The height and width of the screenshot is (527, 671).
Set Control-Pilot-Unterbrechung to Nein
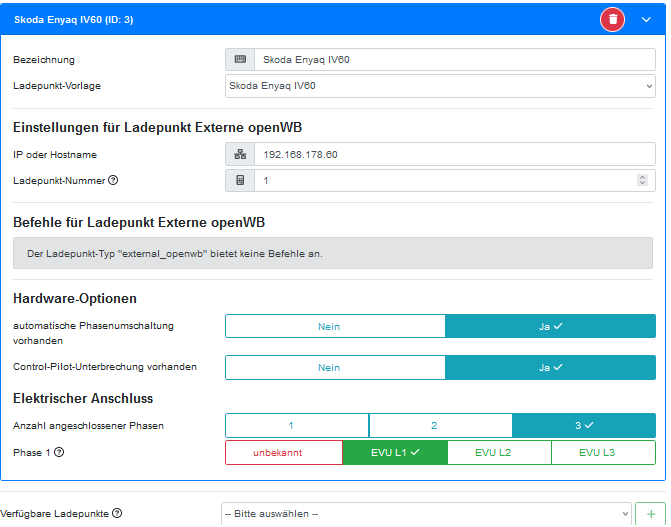335,367
